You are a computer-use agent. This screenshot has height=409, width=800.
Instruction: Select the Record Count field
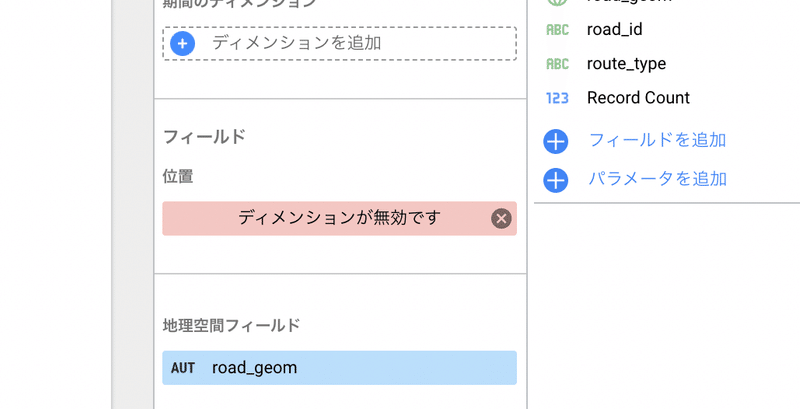point(638,98)
